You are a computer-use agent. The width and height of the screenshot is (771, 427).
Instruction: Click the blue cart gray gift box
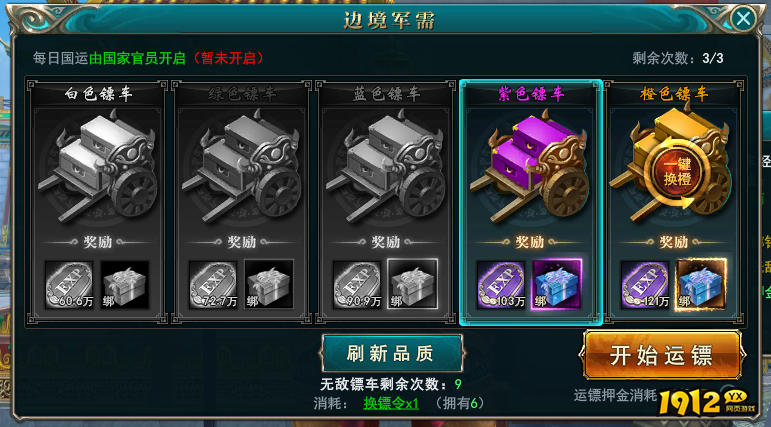click(413, 285)
